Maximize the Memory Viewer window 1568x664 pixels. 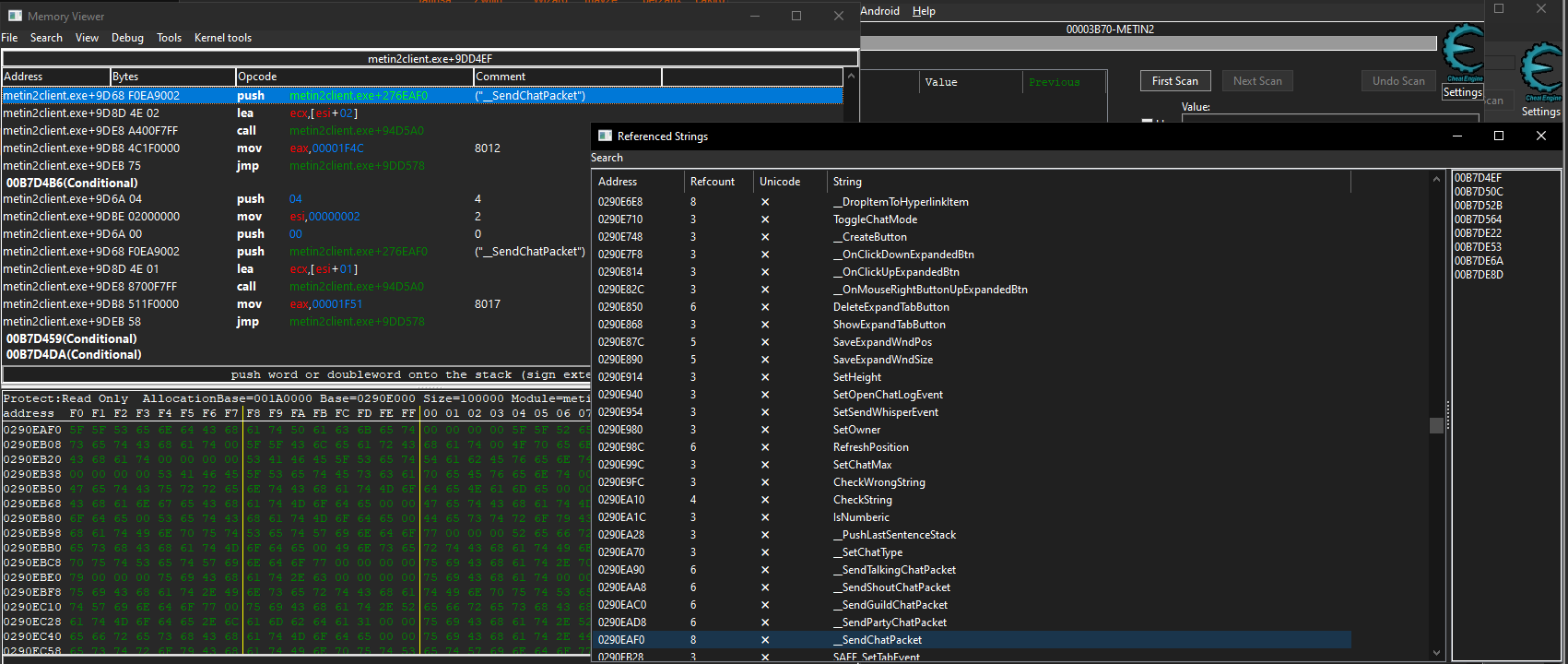(x=796, y=16)
